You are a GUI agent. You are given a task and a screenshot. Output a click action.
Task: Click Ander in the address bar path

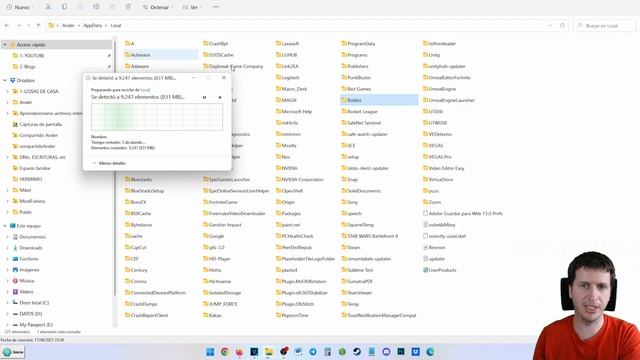click(x=68, y=25)
